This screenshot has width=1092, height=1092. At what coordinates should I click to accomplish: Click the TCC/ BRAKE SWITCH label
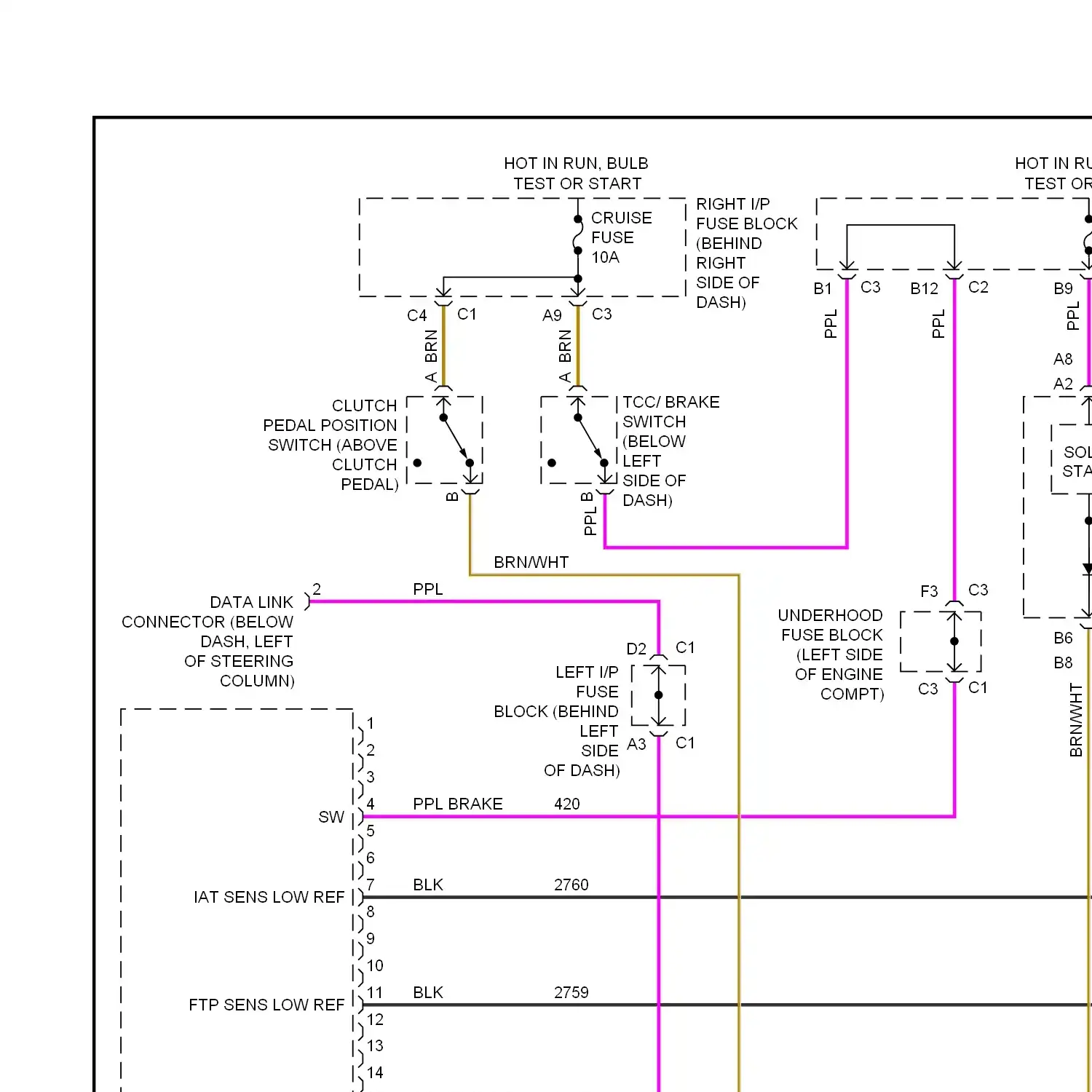670,451
